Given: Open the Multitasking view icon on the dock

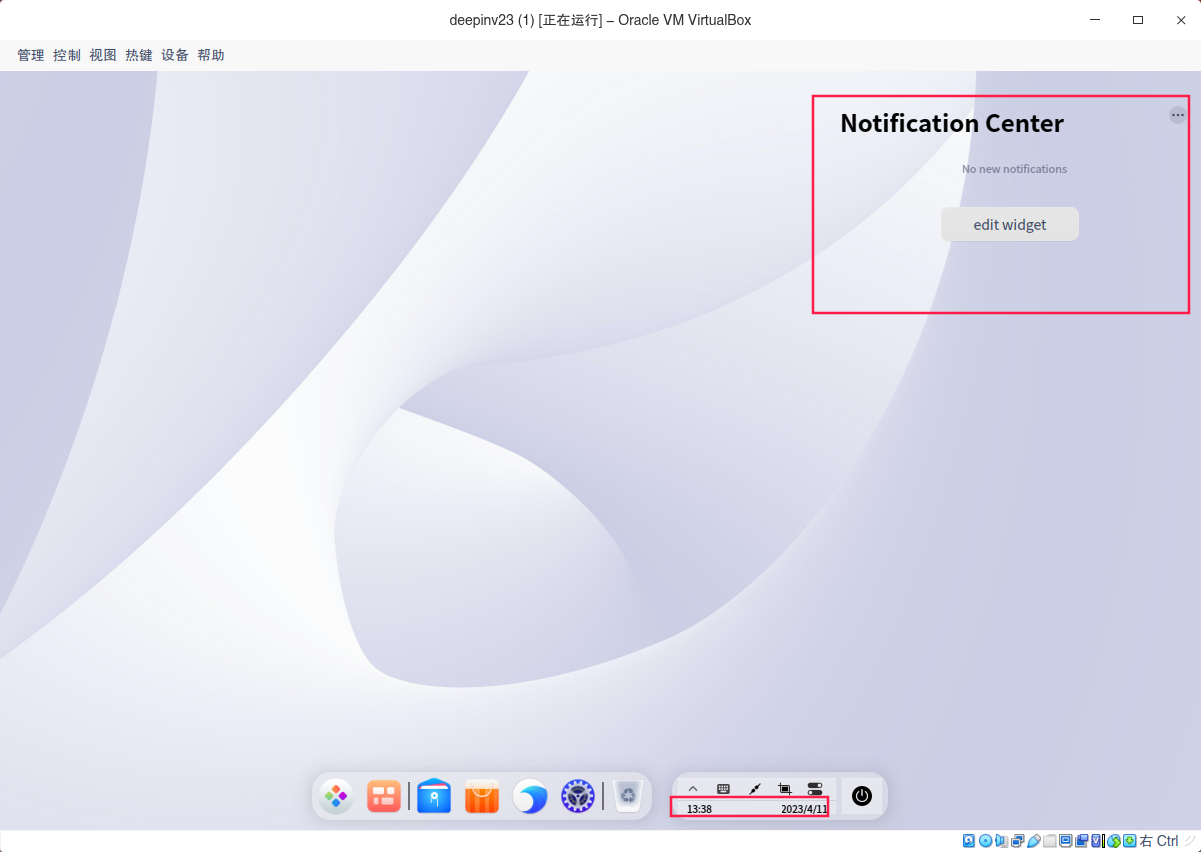Looking at the screenshot, I should pyautogui.click(x=384, y=796).
